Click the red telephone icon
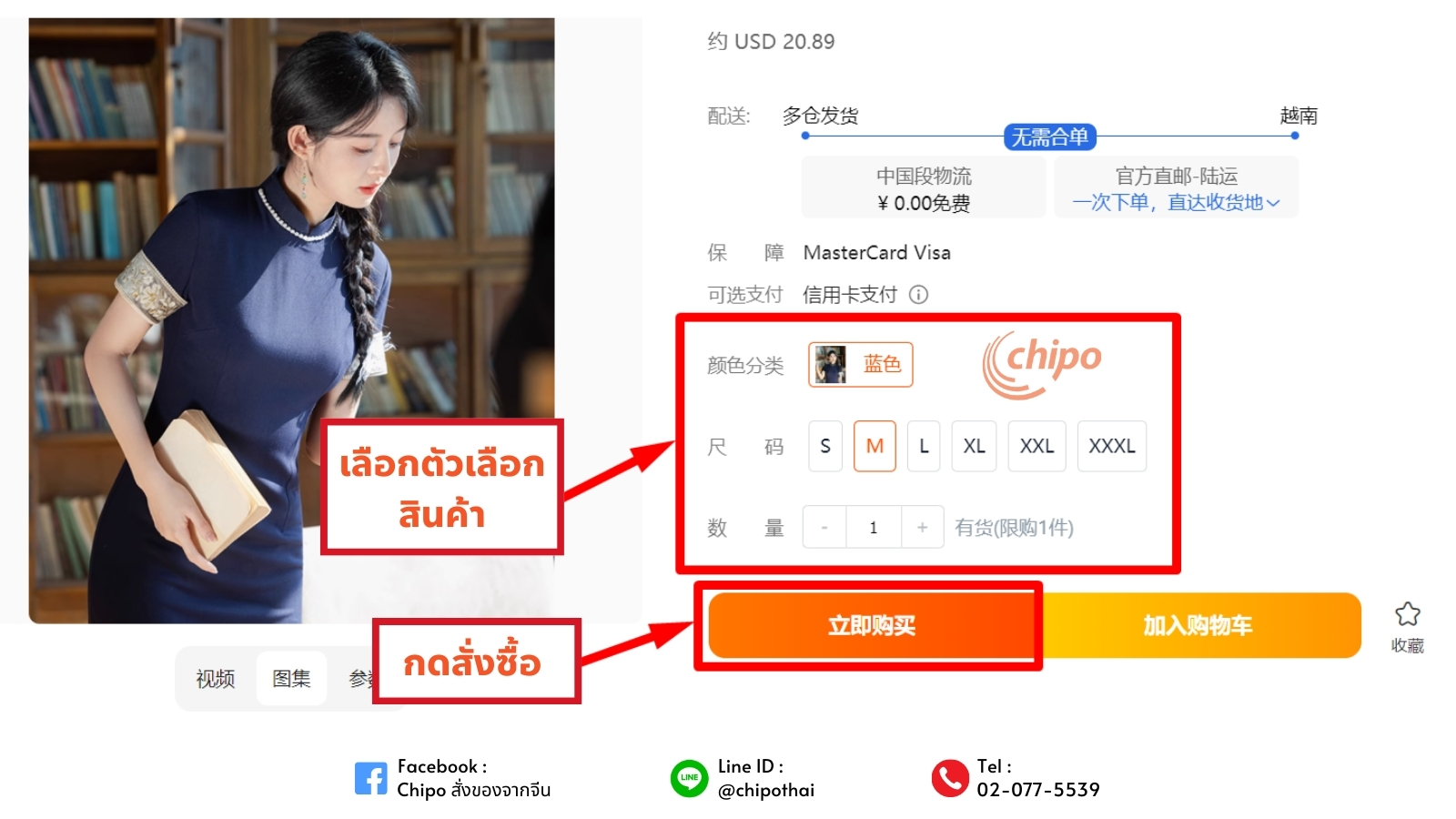 tap(950, 778)
